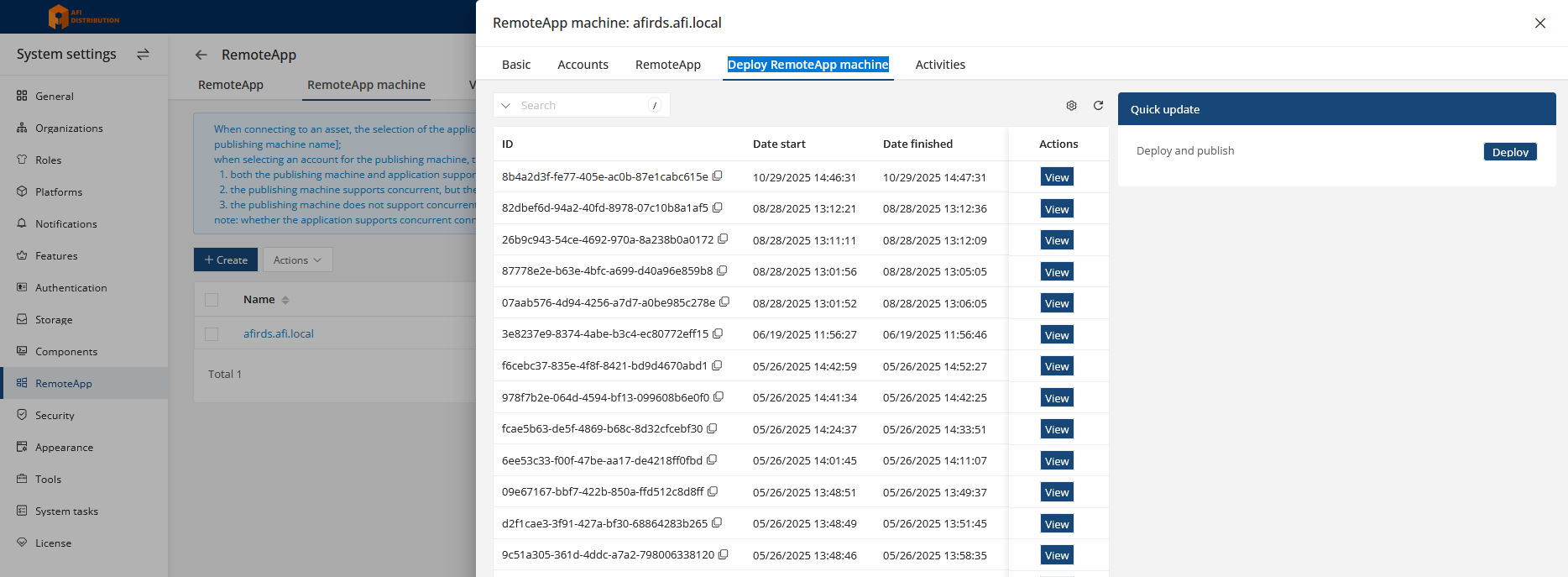Click the table settings gear icon
The image size is (1568, 577).
(1071, 106)
